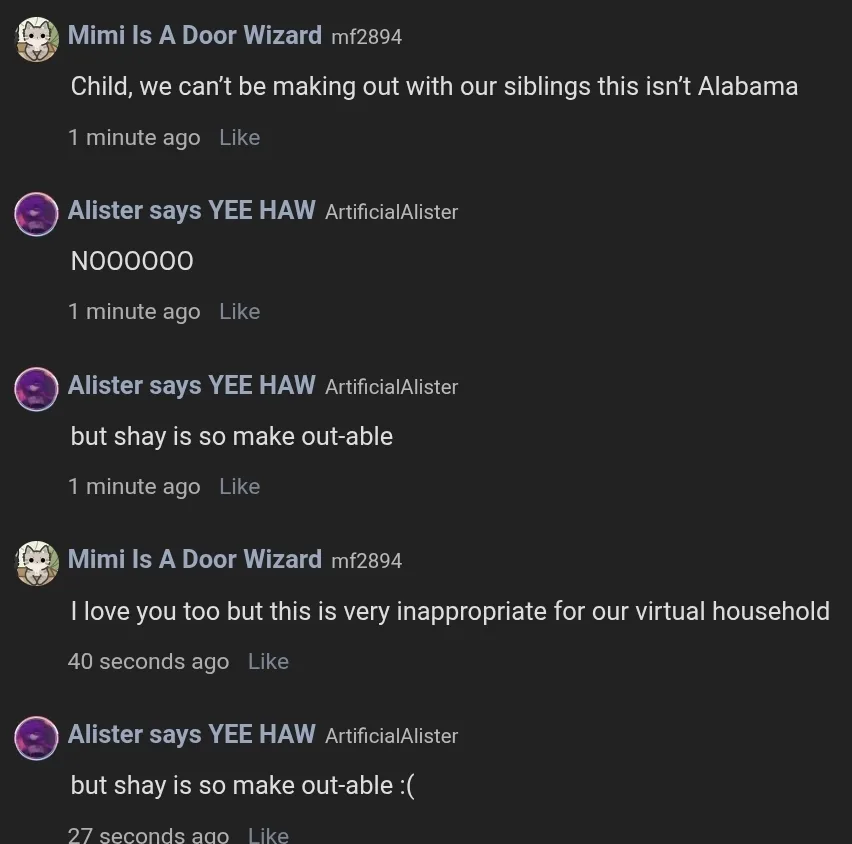The image size is (852, 844).
Task: Click '1 minute ago' under the Alabama comment
Action: coord(134,138)
